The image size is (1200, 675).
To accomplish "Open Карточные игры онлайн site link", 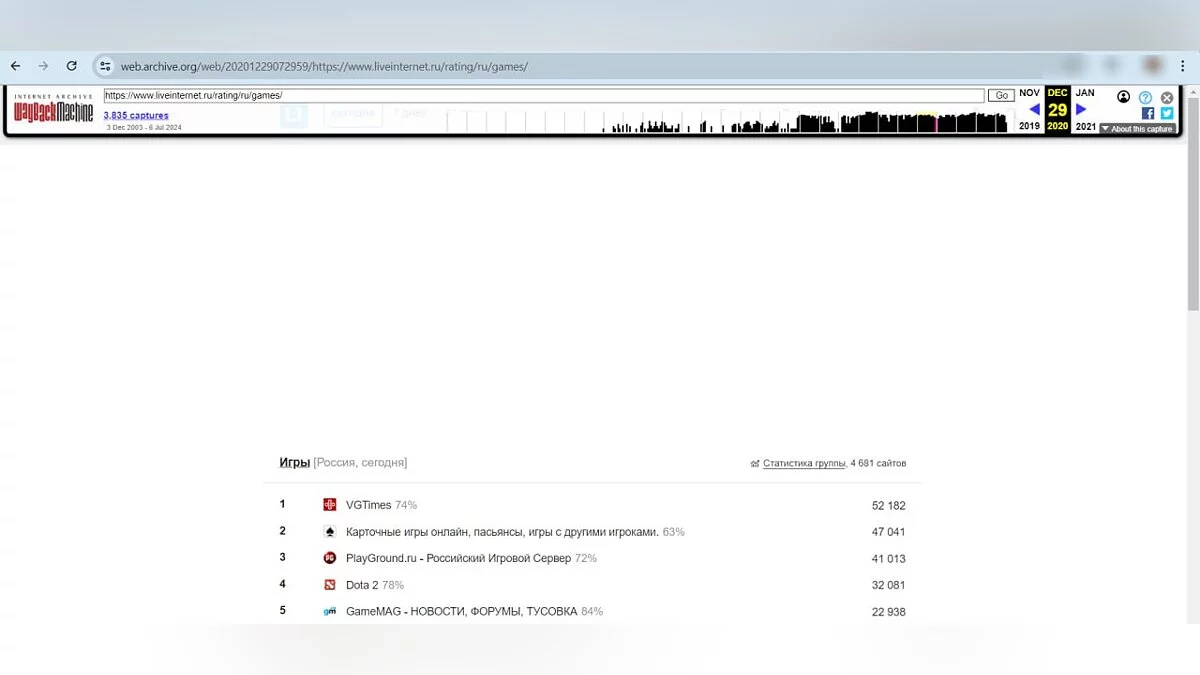I will coord(502,532).
